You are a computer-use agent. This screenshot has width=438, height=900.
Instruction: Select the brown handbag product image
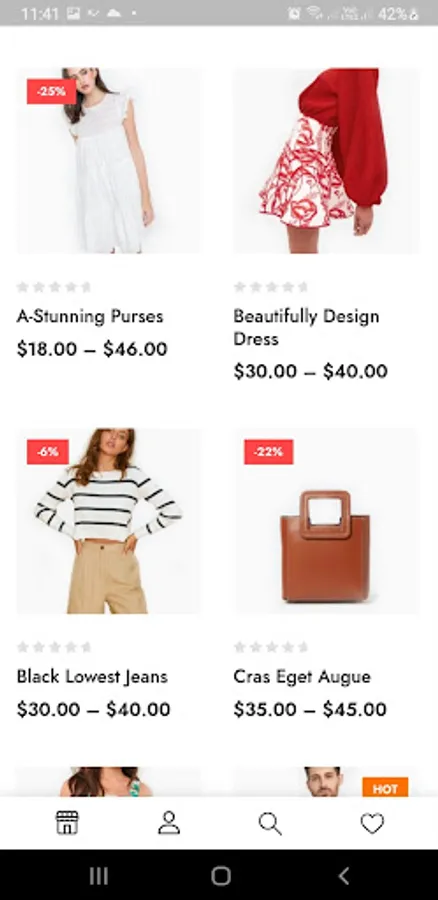coord(326,521)
